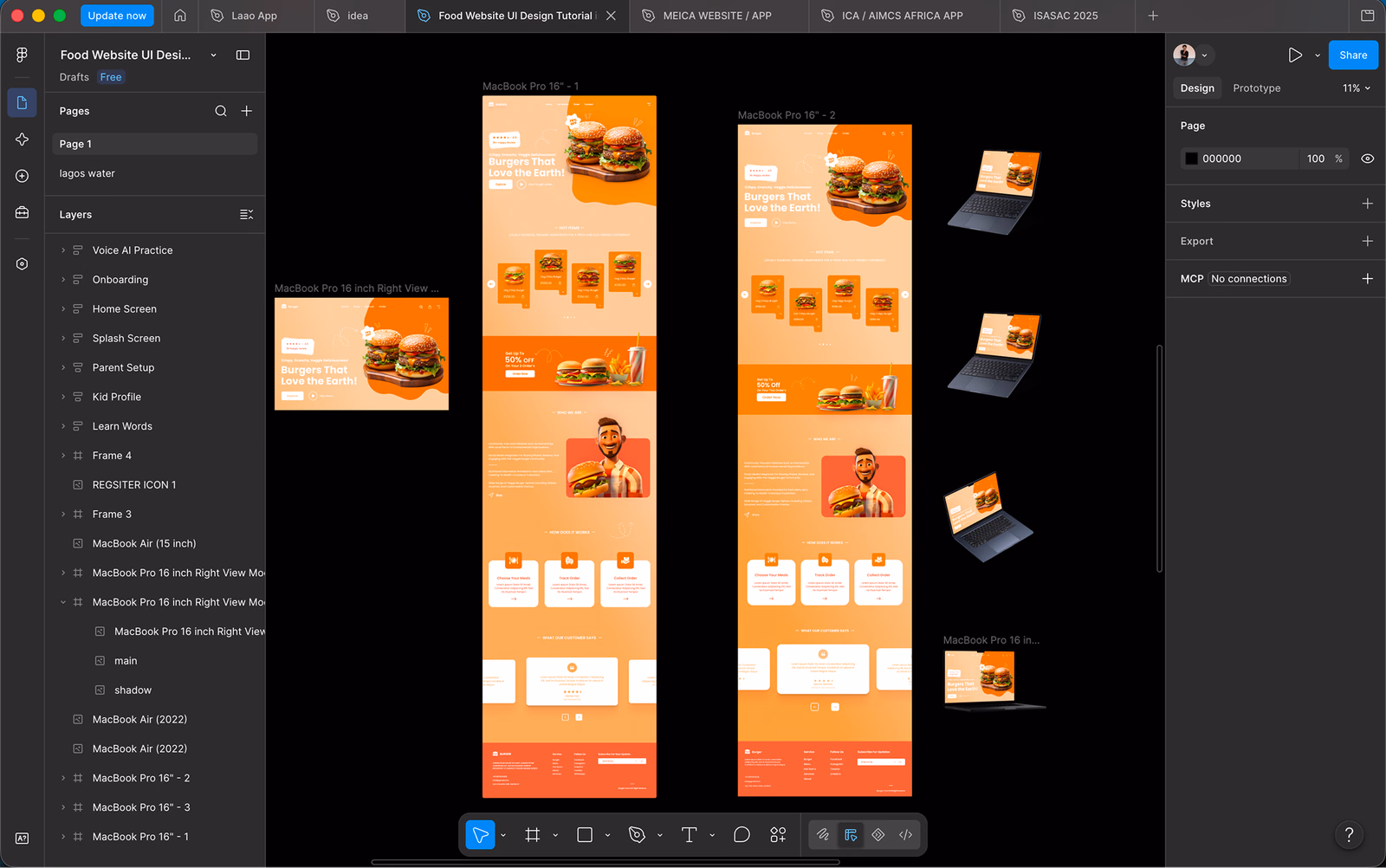Viewport: 1386px width, 868px height.
Task: Select the Frame tool in toolbar
Action: [533, 835]
